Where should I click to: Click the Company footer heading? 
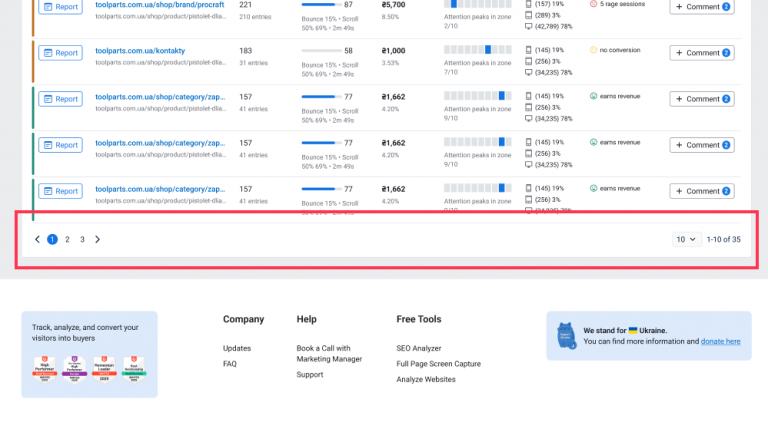click(243, 319)
